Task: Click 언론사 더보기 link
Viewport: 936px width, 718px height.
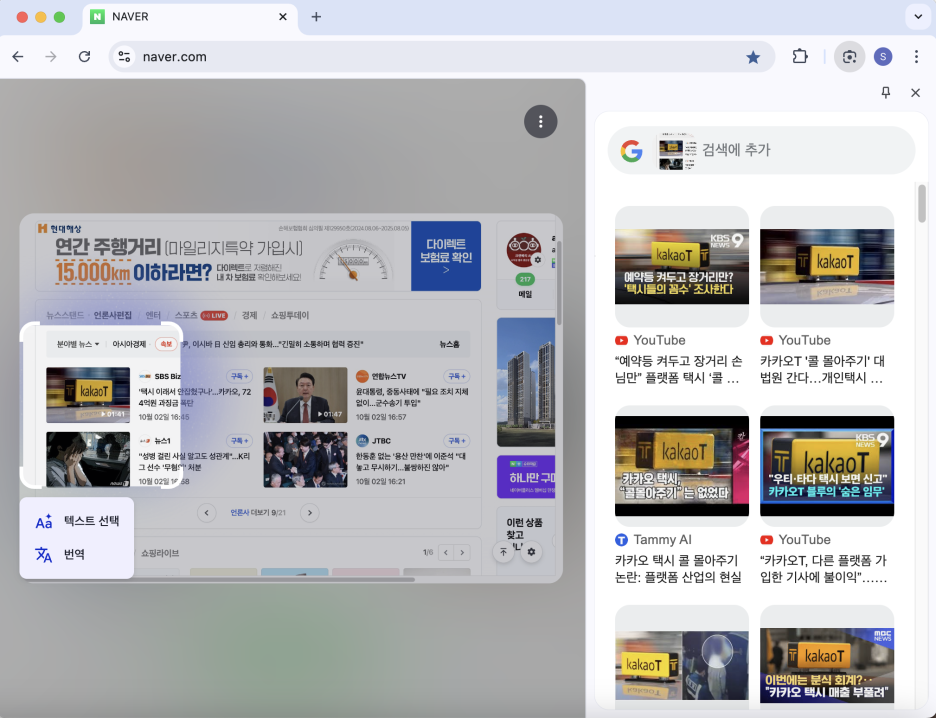Action: pyautogui.click(x=258, y=513)
